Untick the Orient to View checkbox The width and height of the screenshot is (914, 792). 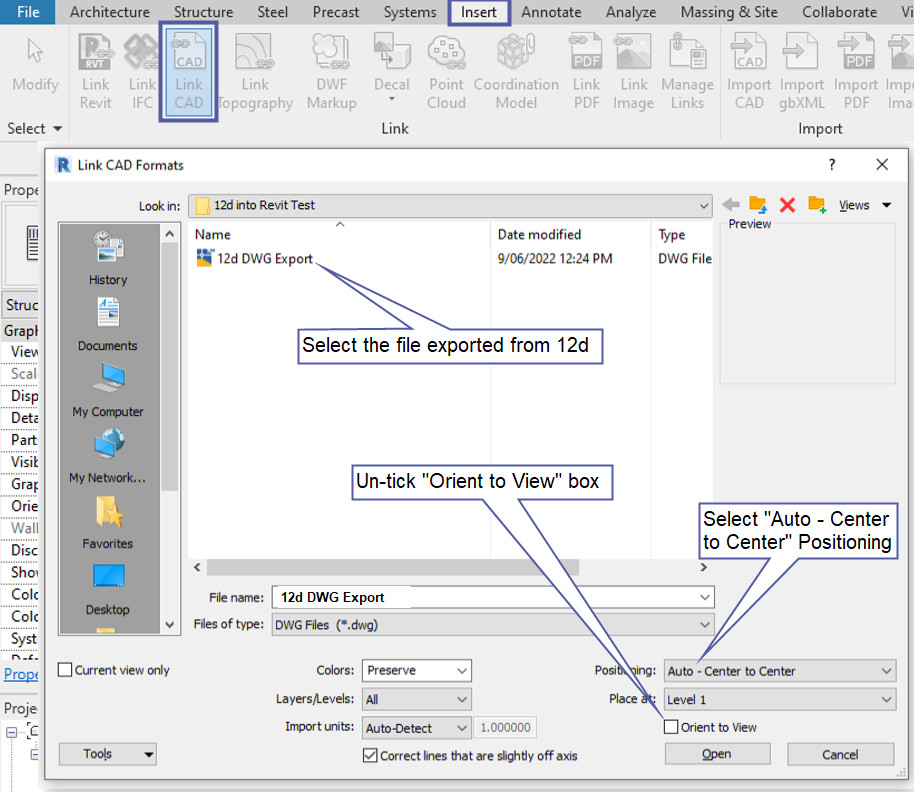tap(672, 727)
